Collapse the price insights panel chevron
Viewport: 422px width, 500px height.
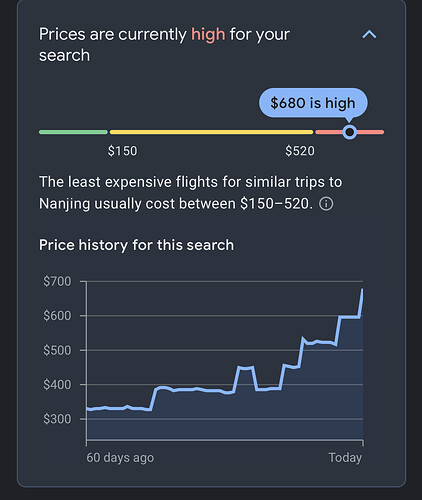pyautogui.click(x=369, y=34)
